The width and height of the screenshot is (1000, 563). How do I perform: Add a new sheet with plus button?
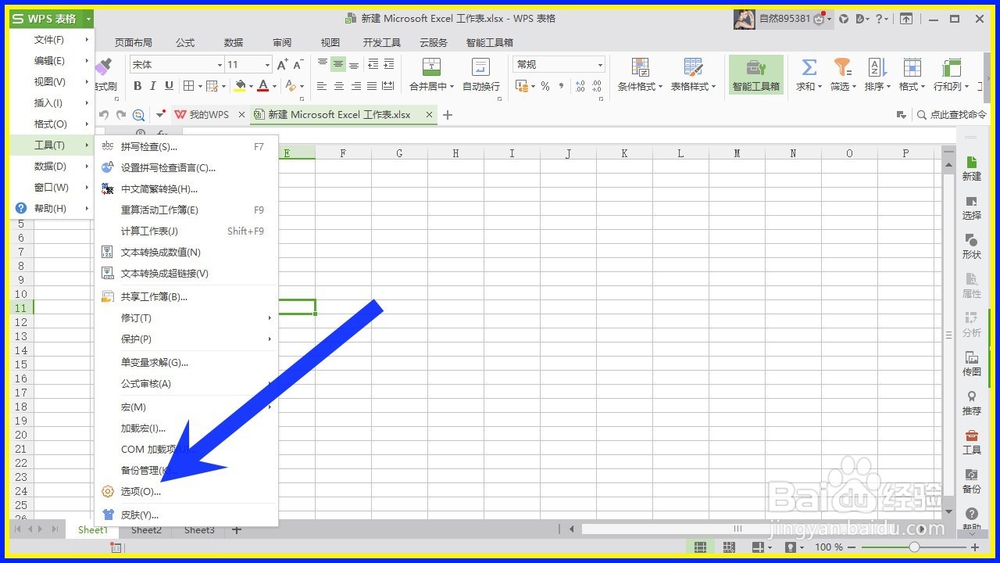pos(237,530)
